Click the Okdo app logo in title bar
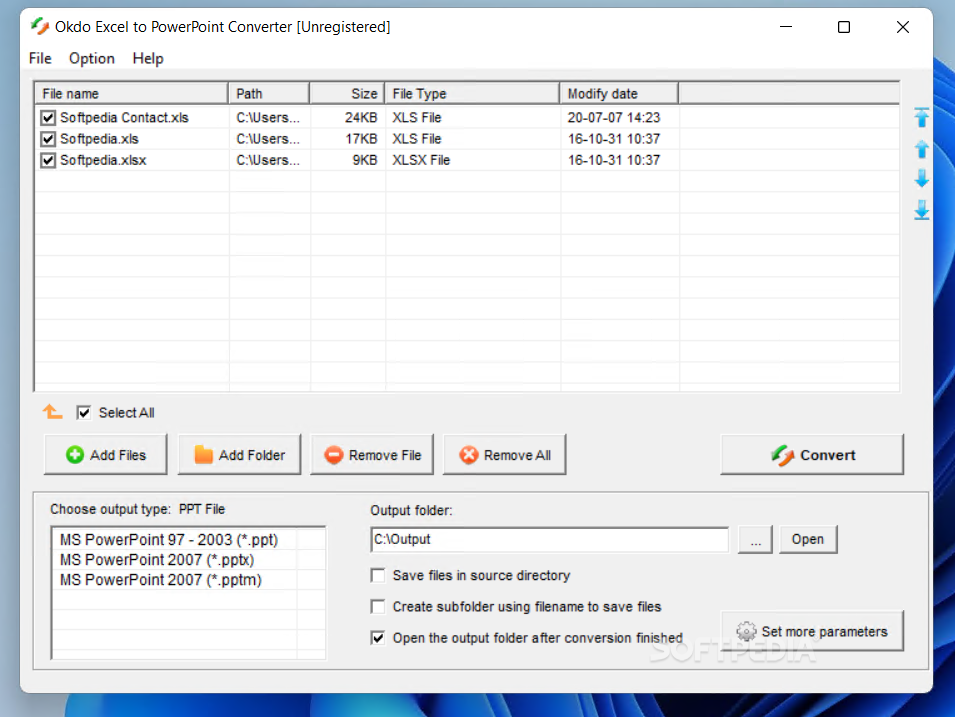 [x=40, y=26]
